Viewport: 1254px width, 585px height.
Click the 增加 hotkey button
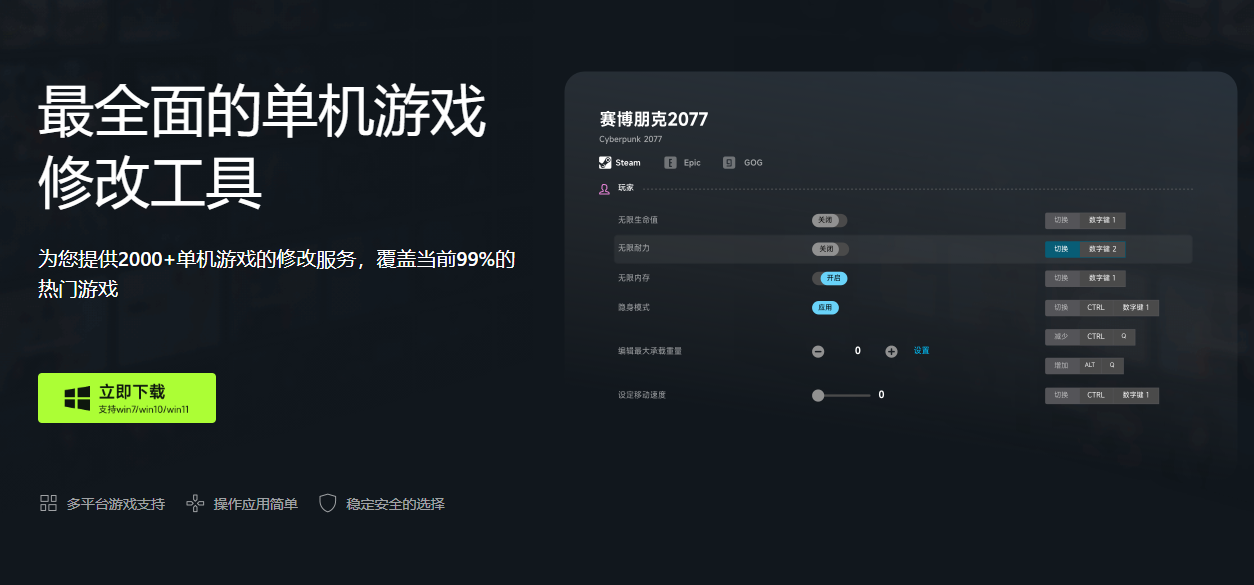[1062, 366]
